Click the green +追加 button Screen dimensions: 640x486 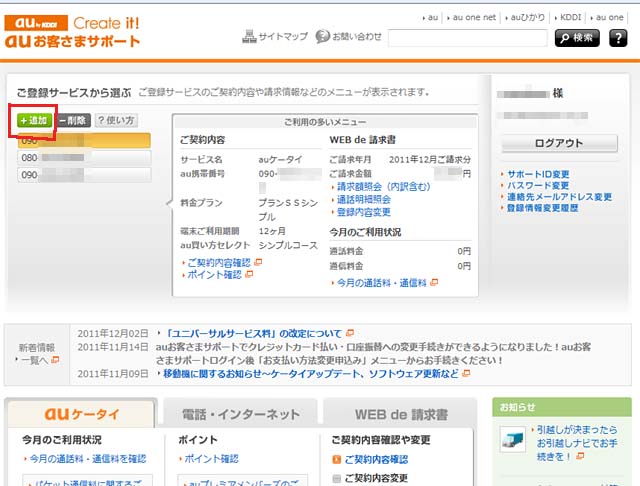point(34,121)
